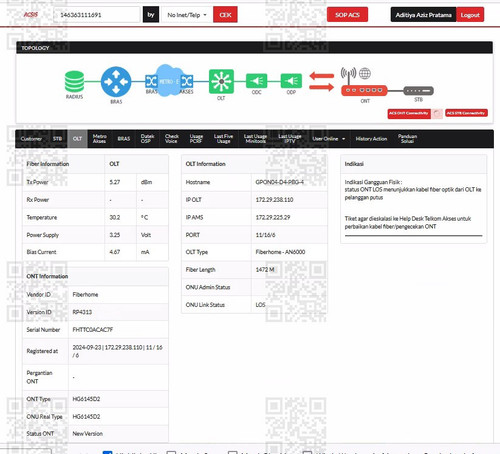Switch to the Usage PCRF tab
This screenshot has width=500, height=454.
click(x=196, y=139)
